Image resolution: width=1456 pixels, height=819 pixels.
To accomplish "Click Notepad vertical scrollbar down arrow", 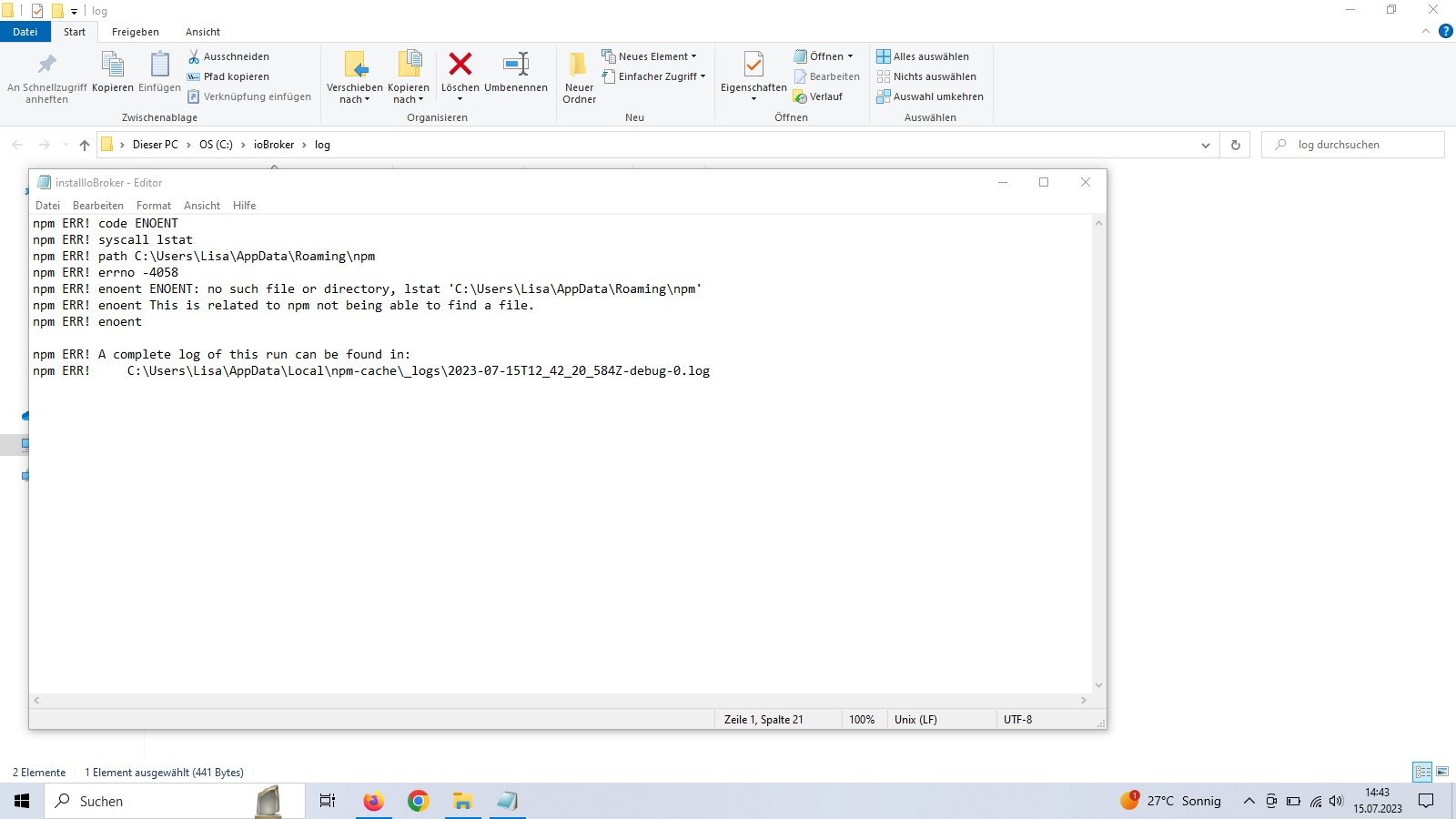I will coord(1098,685).
